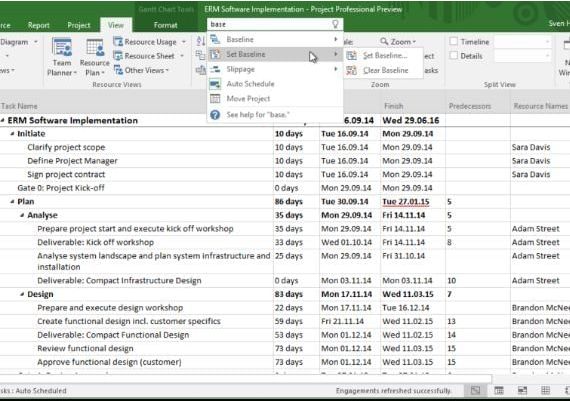
Task: Select the Clarify project scope task
Action: [66, 147]
